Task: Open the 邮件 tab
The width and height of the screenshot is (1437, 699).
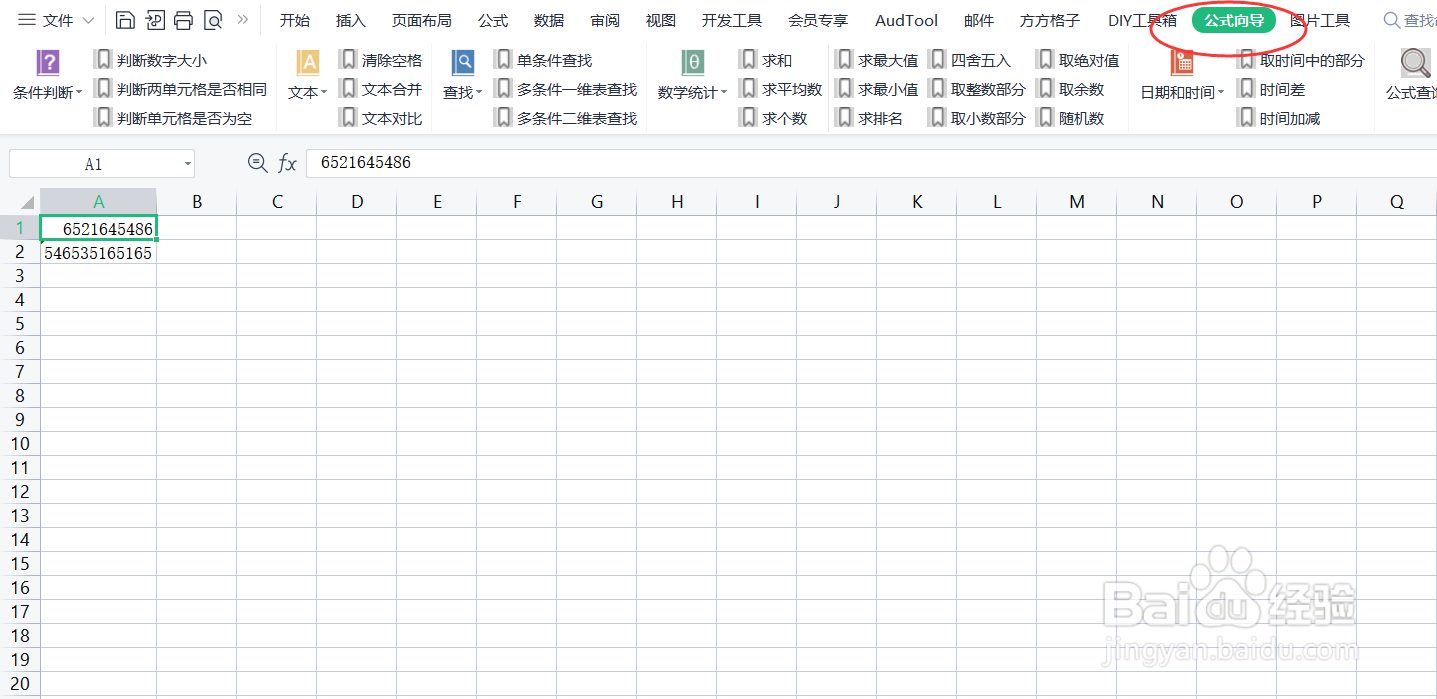Action: click(x=979, y=20)
